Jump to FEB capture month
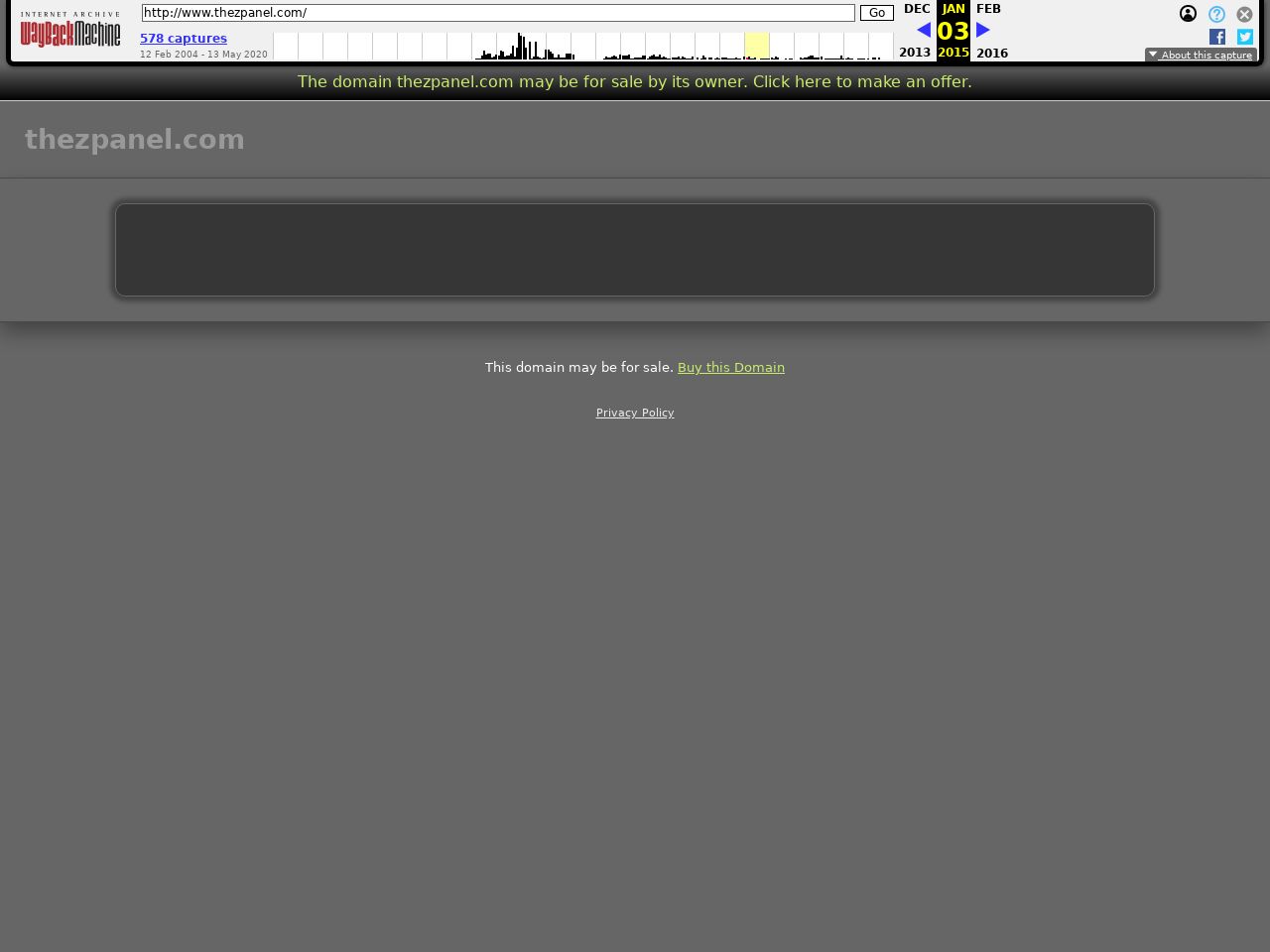The height and width of the screenshot is (952, 1270). pyautogui.click(x=988, y=9)
